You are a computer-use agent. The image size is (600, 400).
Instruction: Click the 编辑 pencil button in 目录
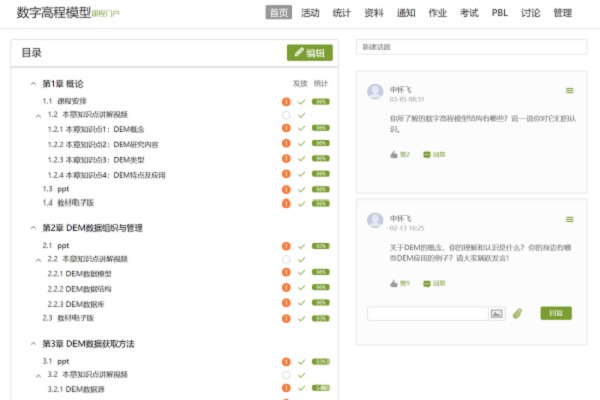(309, 53)
